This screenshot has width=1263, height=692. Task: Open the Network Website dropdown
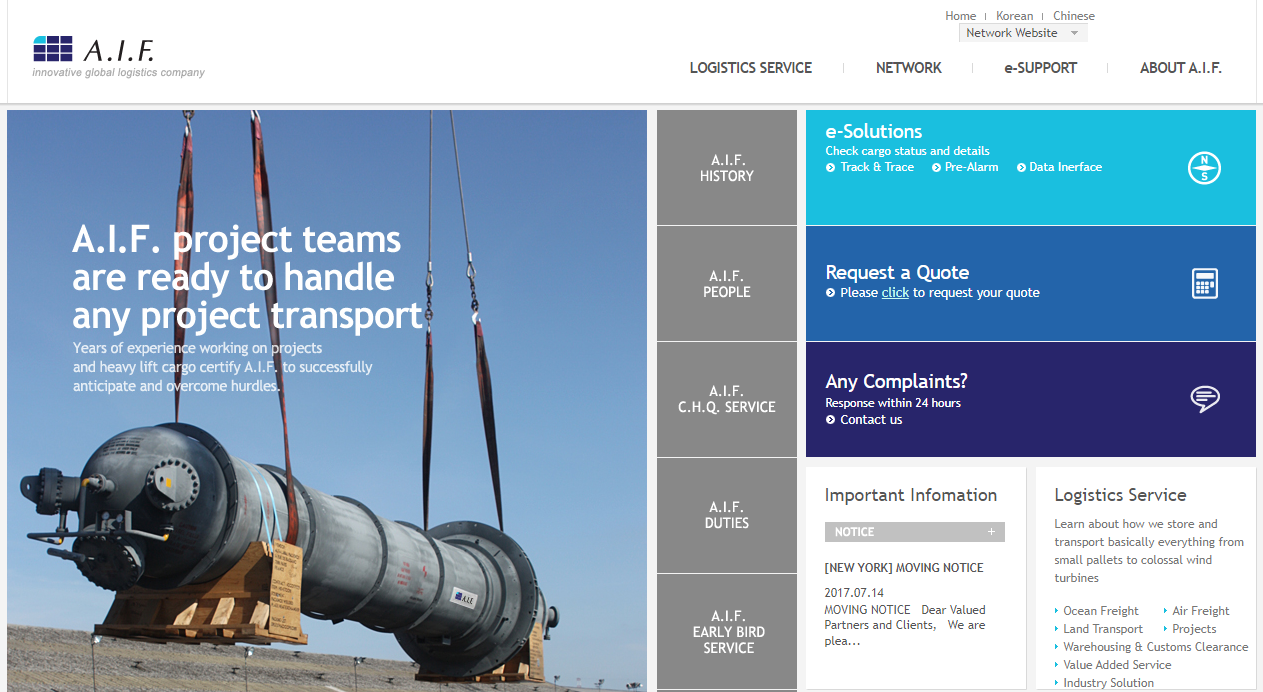coord(1022,33)
